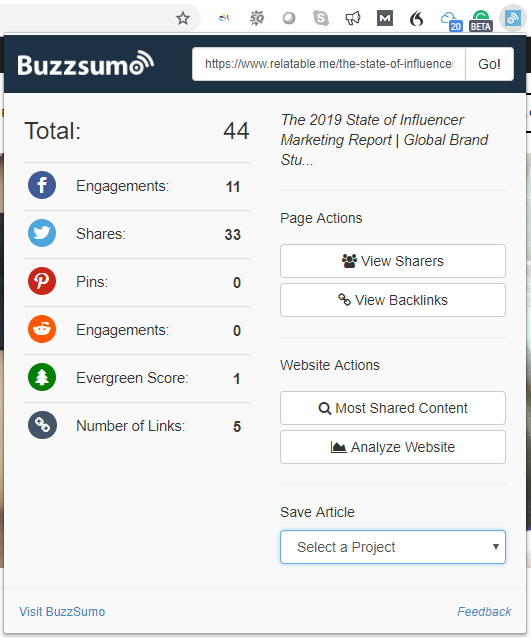Open Most Shared Content
This screenshot has width=531, height=638.
[393, 408]
